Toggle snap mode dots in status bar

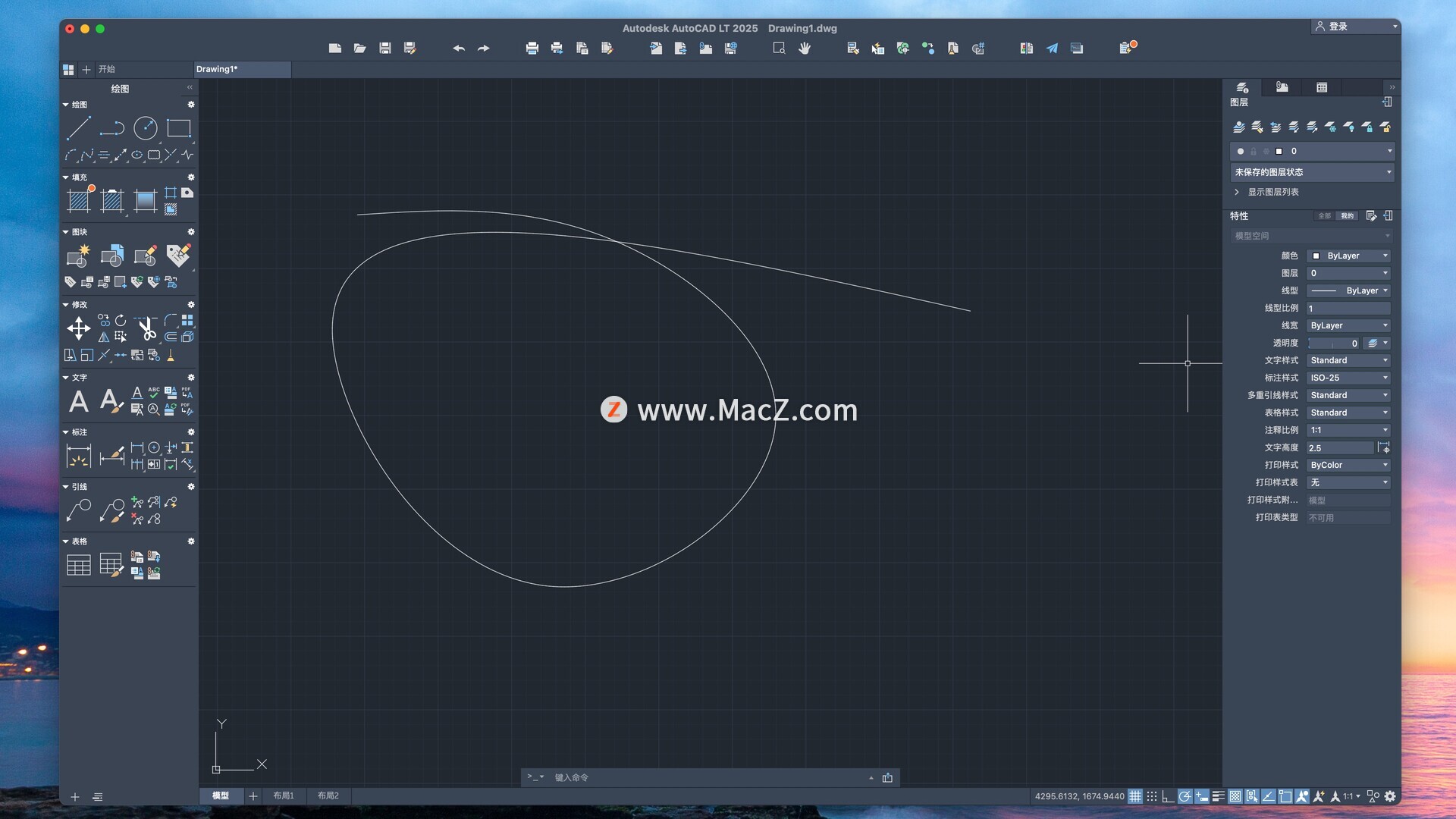pyautogui.click(x=1152, y=796)
